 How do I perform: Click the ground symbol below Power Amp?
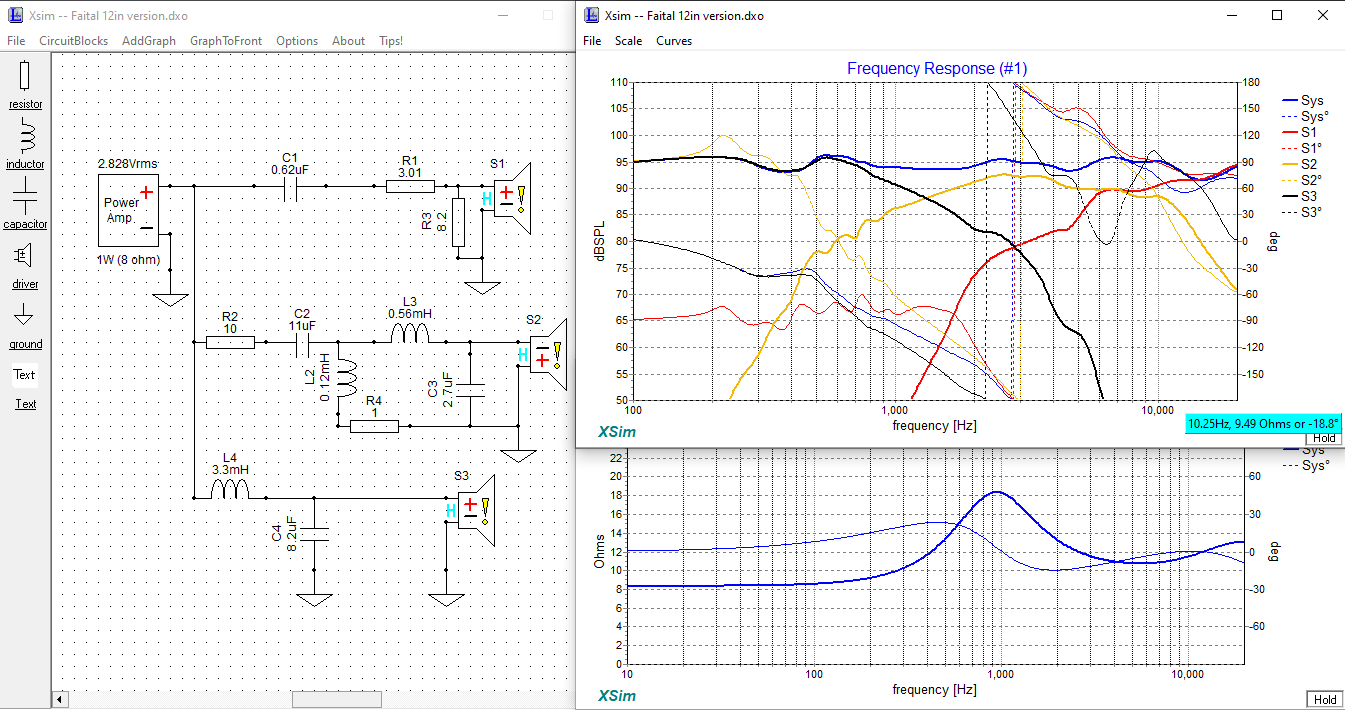tap(170, 299)
